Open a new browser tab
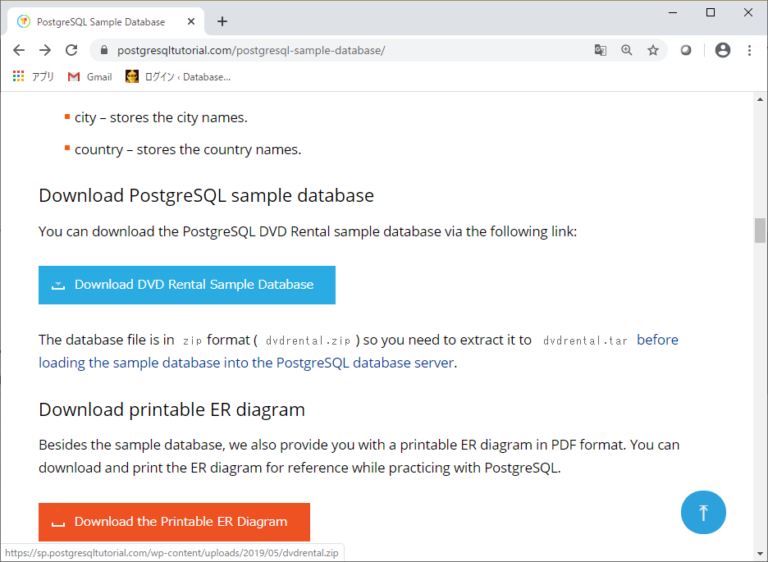This screenshot has width=768, height=562. [222, 22]
